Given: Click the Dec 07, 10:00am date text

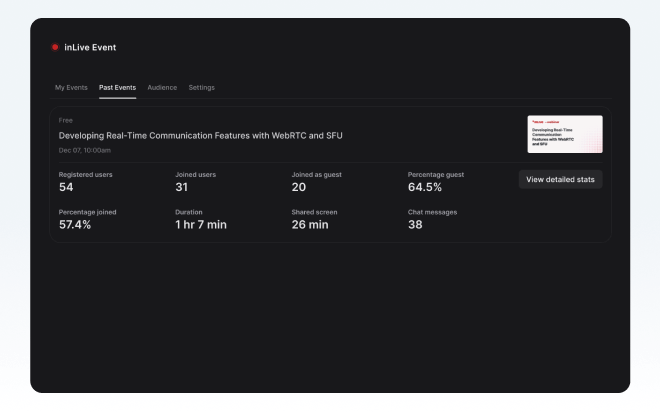Looking at the screenshot, I should point(85,150).
